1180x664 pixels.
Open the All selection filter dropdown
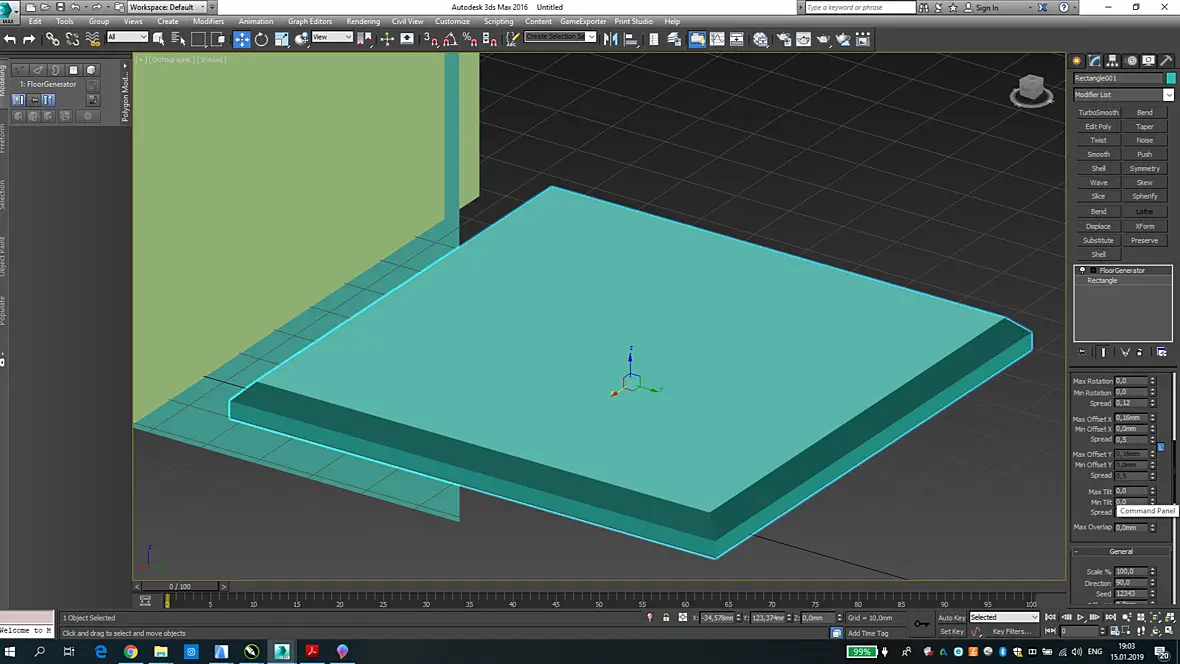[x=127, y=37]
